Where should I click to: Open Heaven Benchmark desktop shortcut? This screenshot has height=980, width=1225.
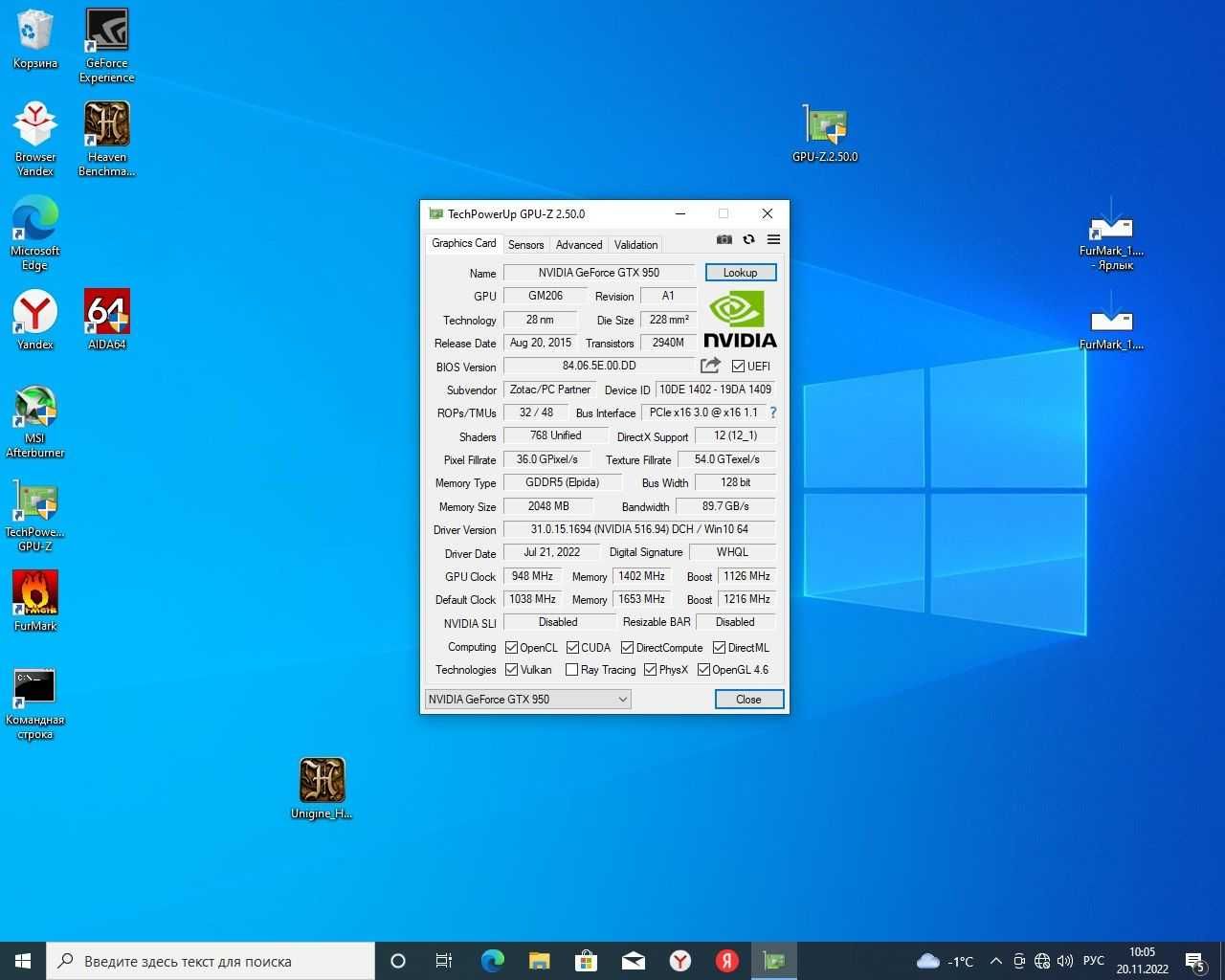(107, 139)
